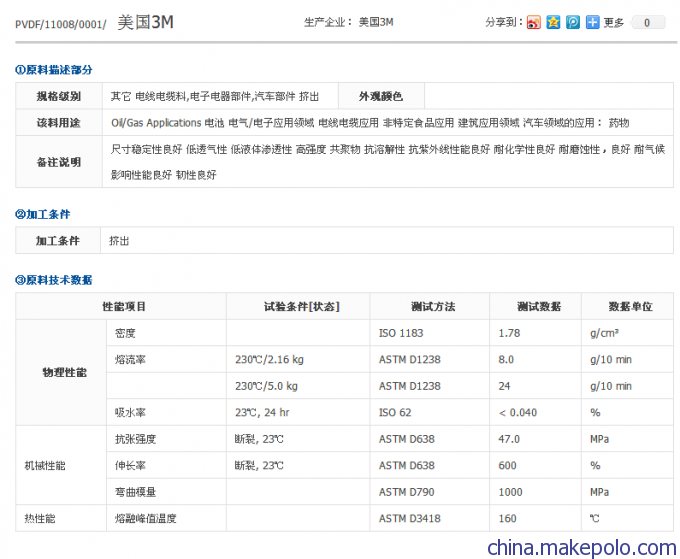
Task: Click the 伸长率 row label
Action: coord(130,466)
